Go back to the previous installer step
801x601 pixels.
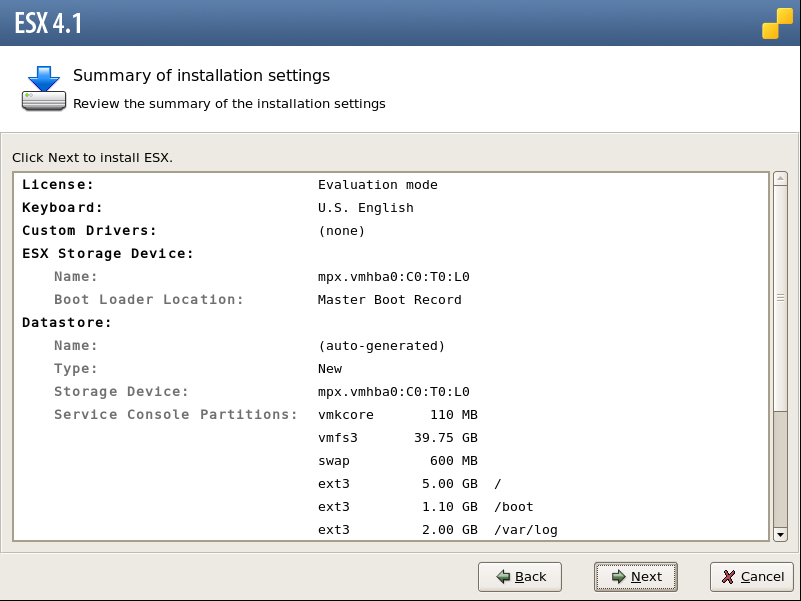[x=520, y=576]
